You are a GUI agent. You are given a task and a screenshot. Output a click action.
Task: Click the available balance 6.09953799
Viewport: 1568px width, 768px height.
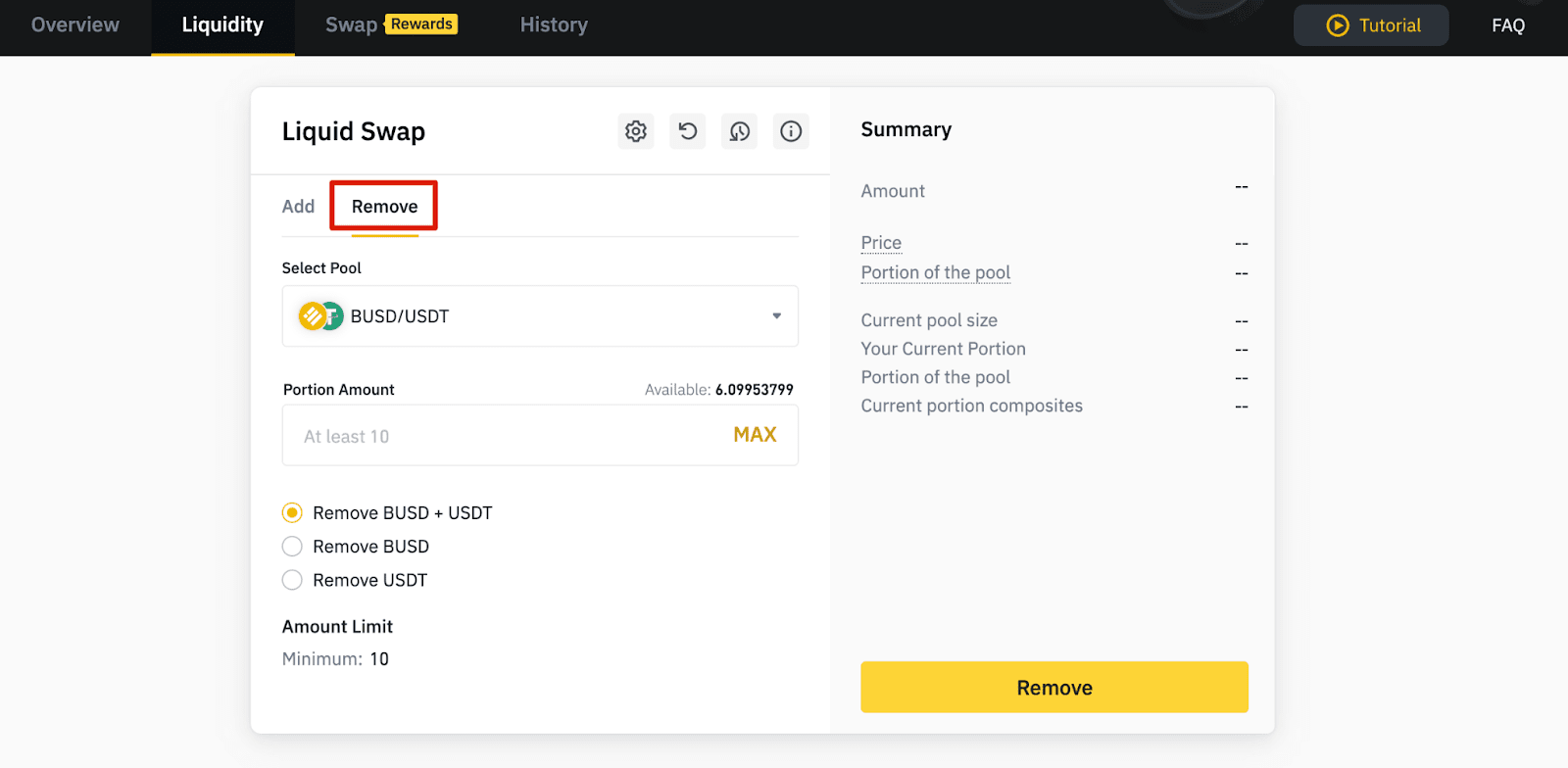(754, 390)
